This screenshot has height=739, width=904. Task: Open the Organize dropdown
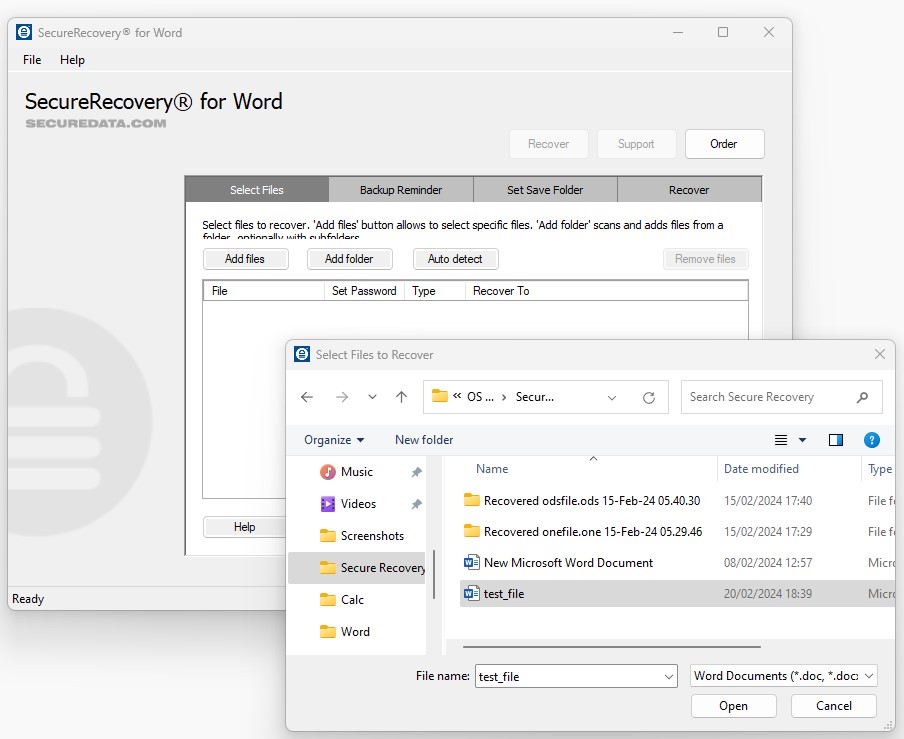click(x=333, y=440)
